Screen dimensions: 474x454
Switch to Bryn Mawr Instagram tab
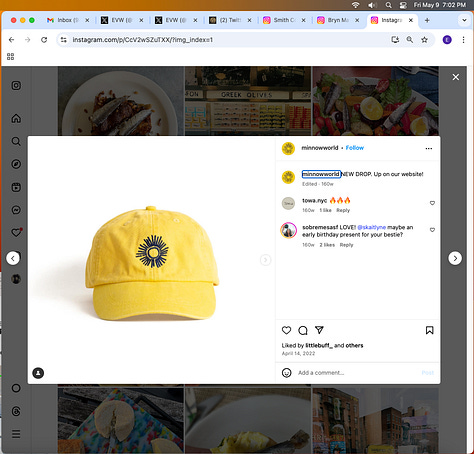point(338,20)
